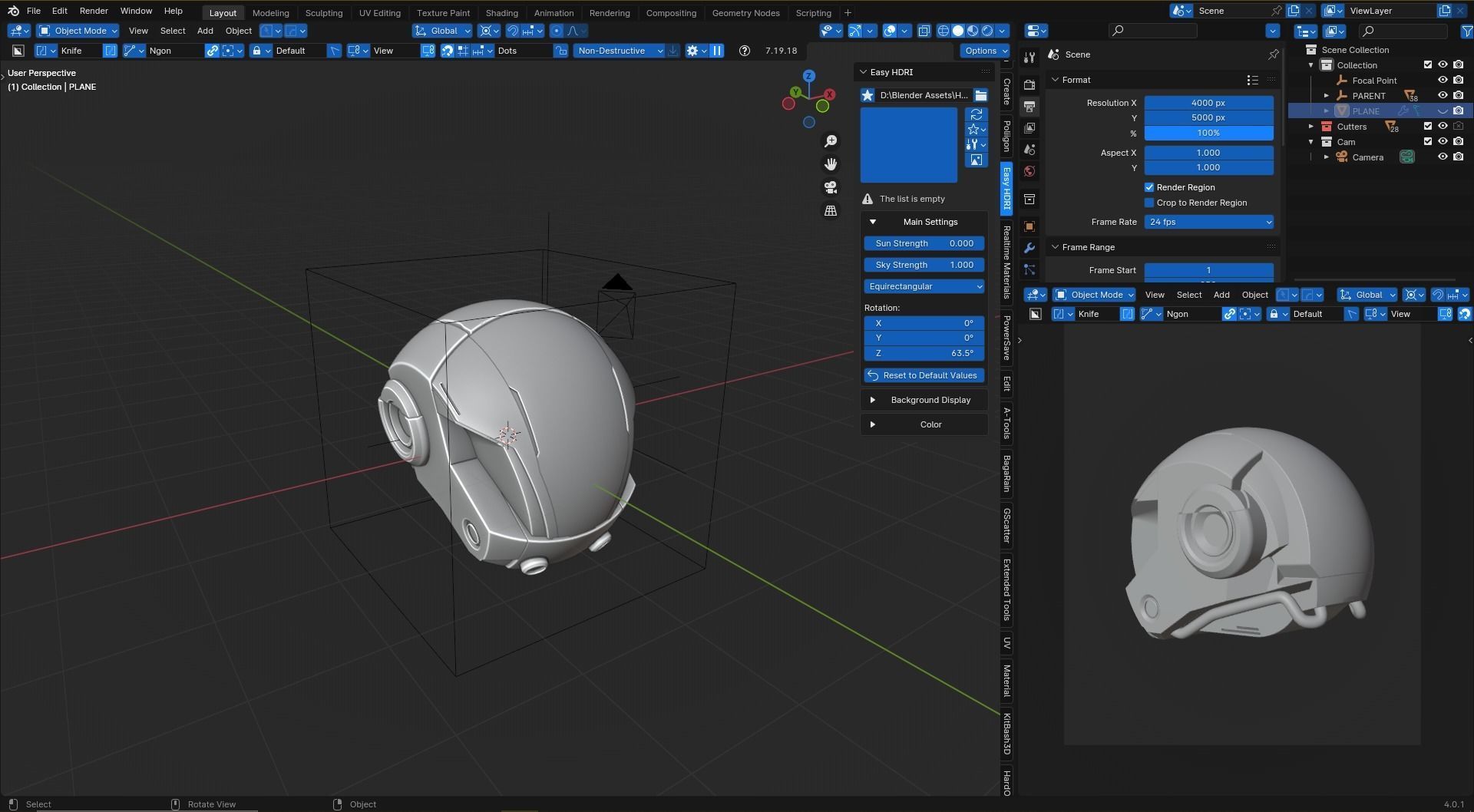Toggle exclude checkbox for Cutters collection
The height and width of the screenshot is (812, 1474).
(x=1428, y=127)
